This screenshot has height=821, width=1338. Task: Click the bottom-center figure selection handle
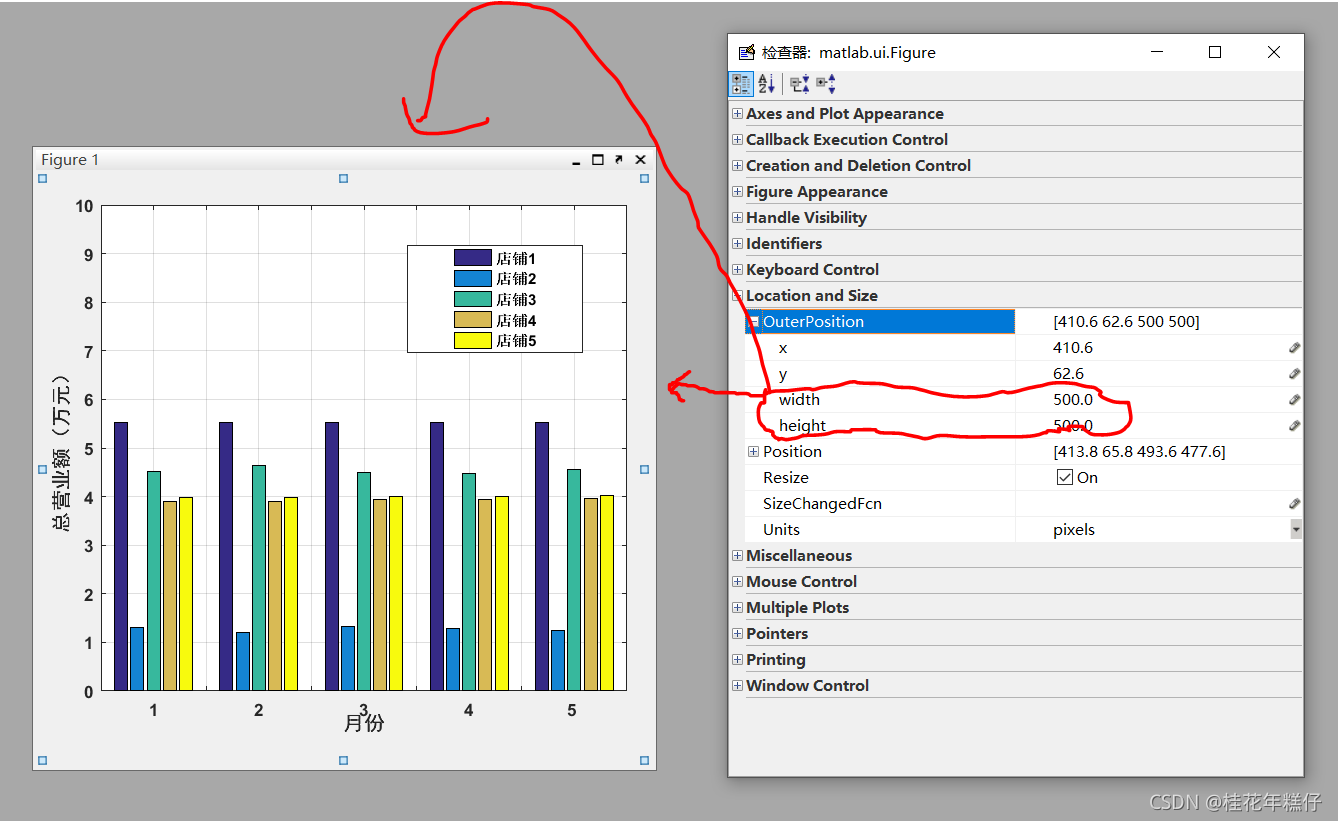[x=343, y=760]
